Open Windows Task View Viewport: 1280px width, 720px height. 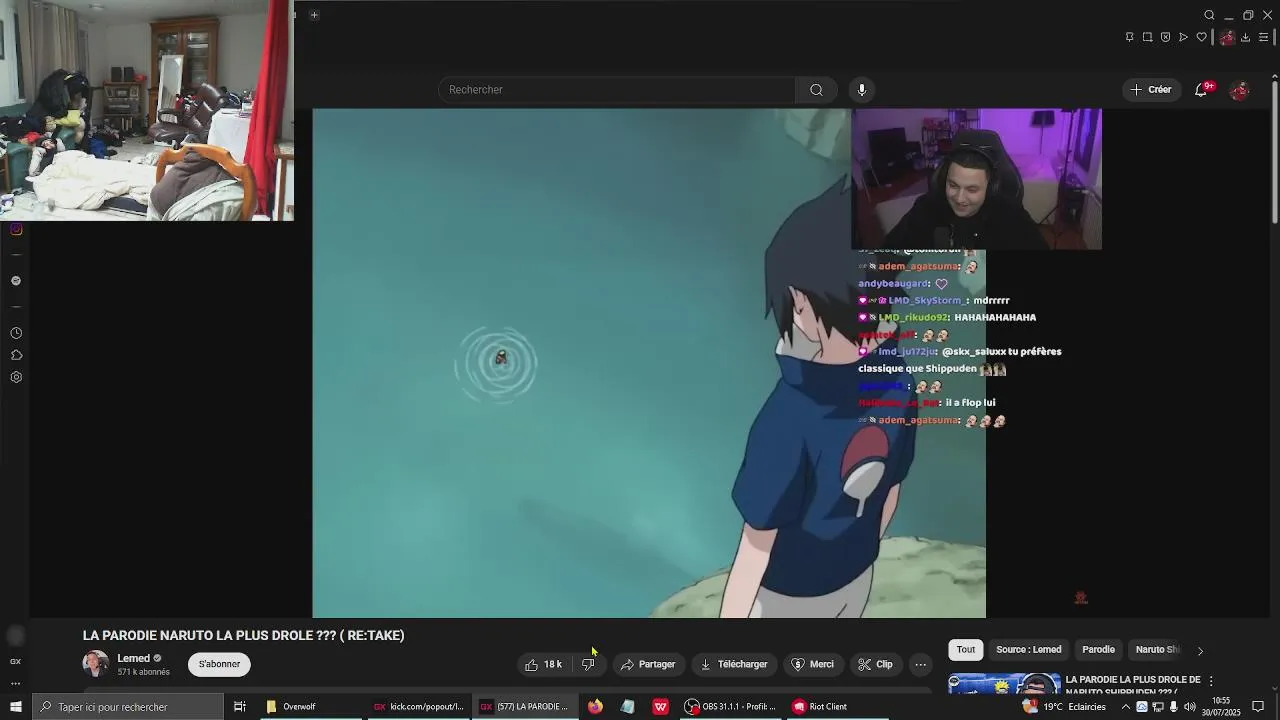(x=240, y=707)
